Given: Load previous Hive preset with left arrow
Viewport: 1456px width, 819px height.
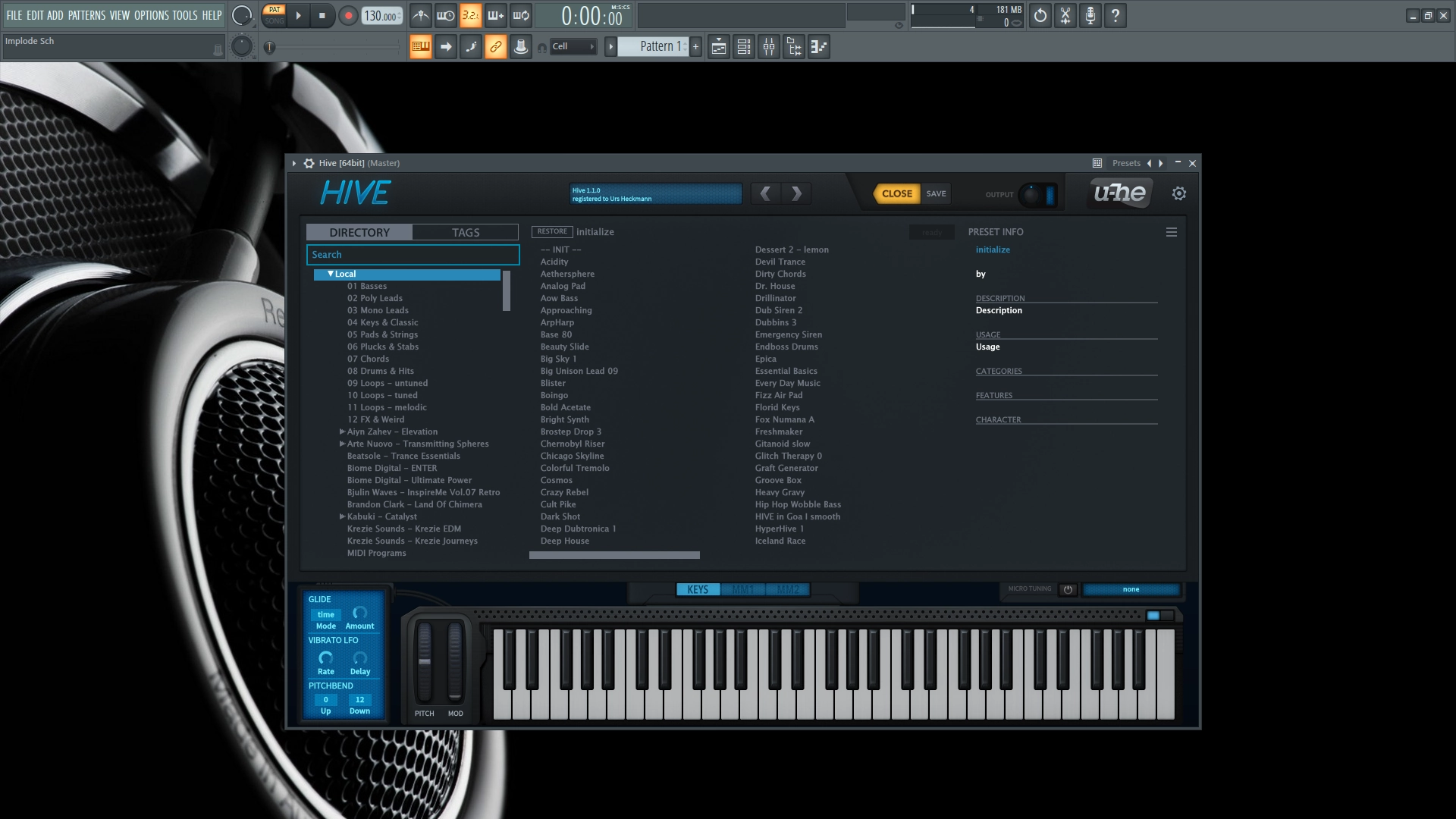Looking at the screenshot, I should (766, 193).
